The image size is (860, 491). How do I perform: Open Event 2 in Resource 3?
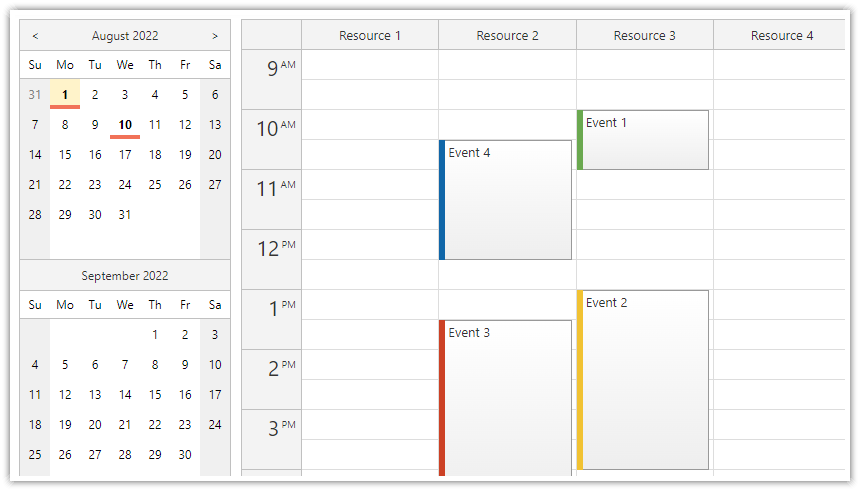click(x=643, y=380)
